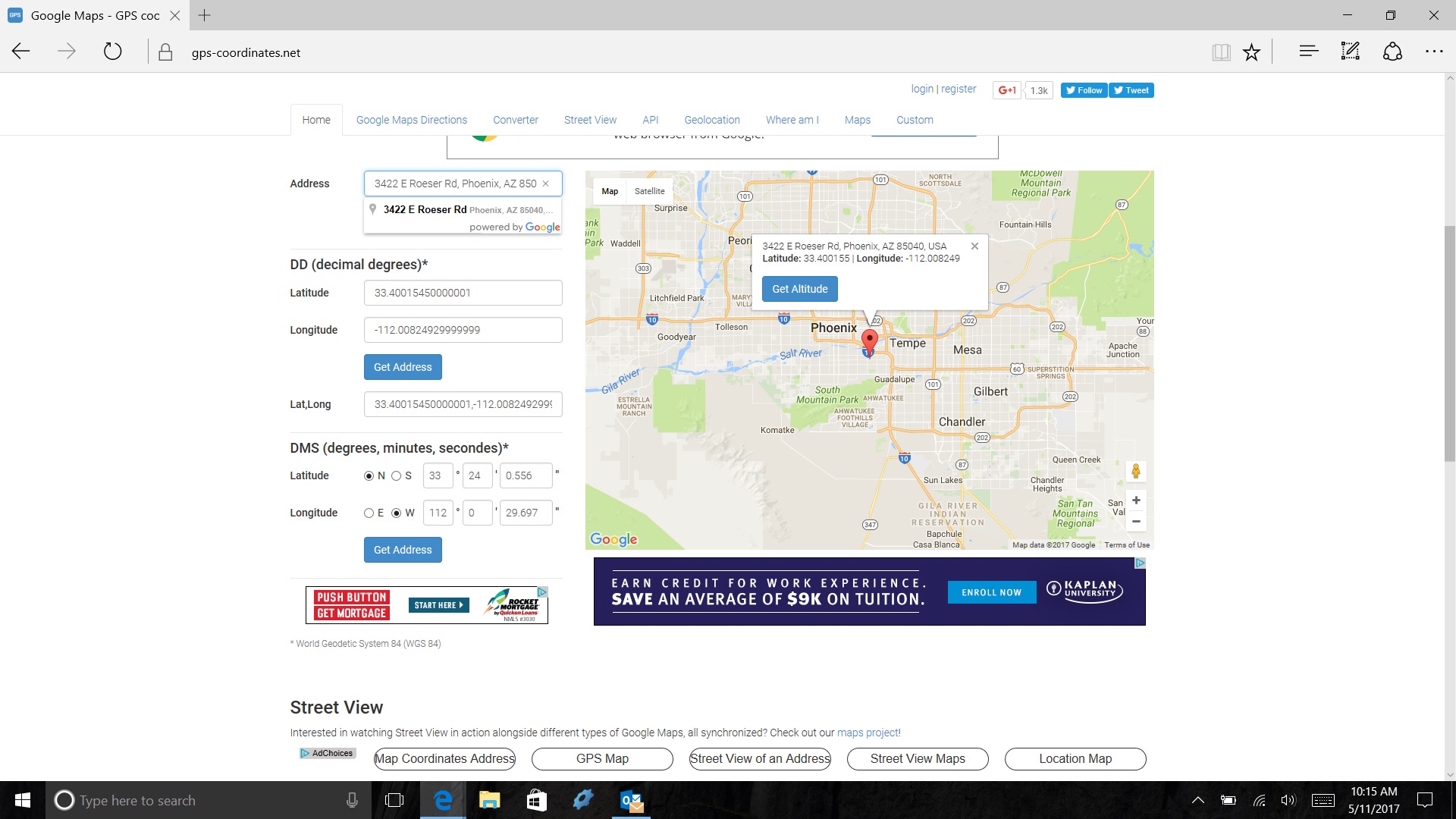Image resolution: width=1456 pixels, height=819 pixels.
Task: Open the Windows Start menu
Action: point(23,800)
